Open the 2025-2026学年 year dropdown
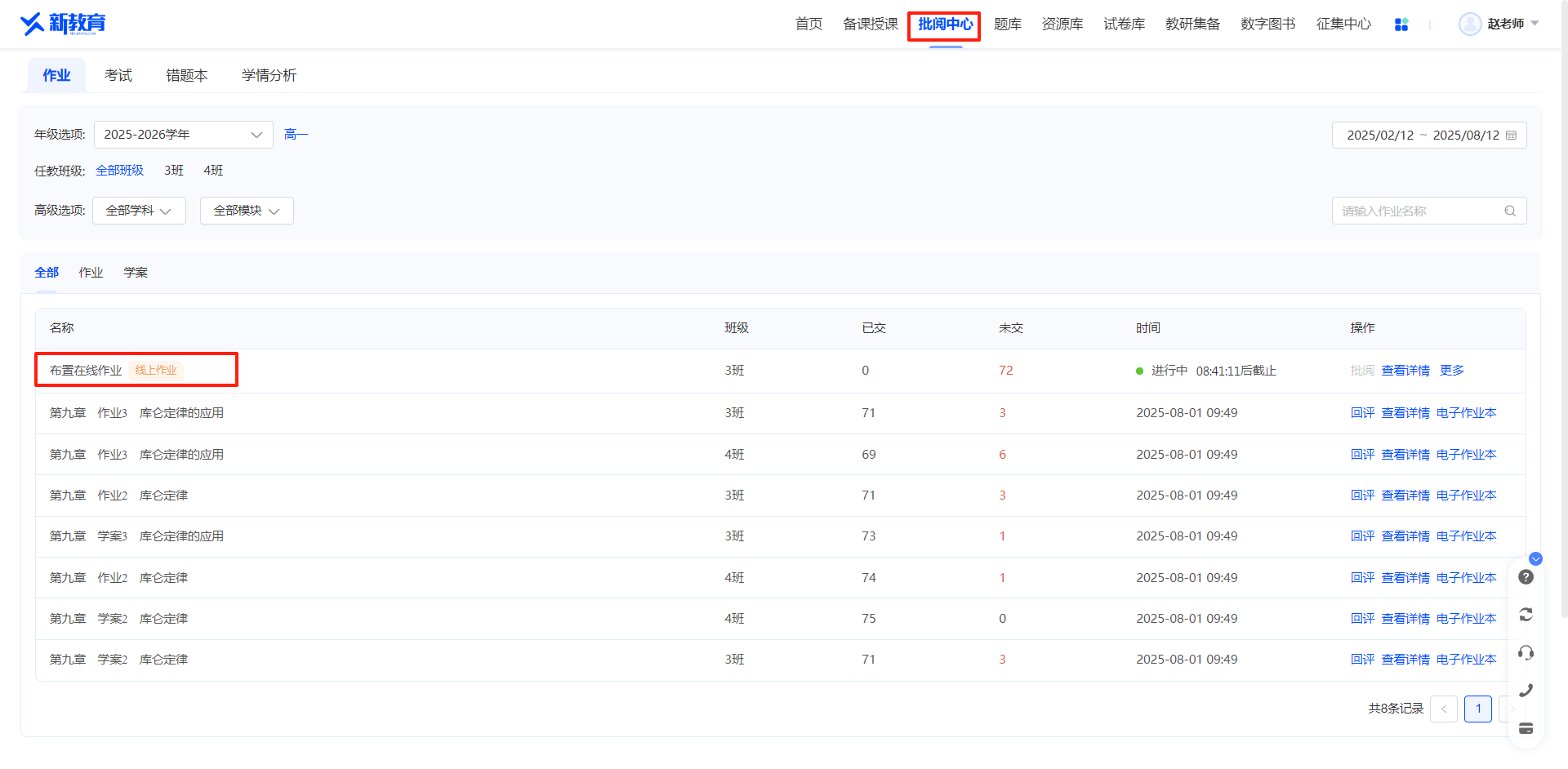This screenshot has width=1568, height=769. point(184,135)
